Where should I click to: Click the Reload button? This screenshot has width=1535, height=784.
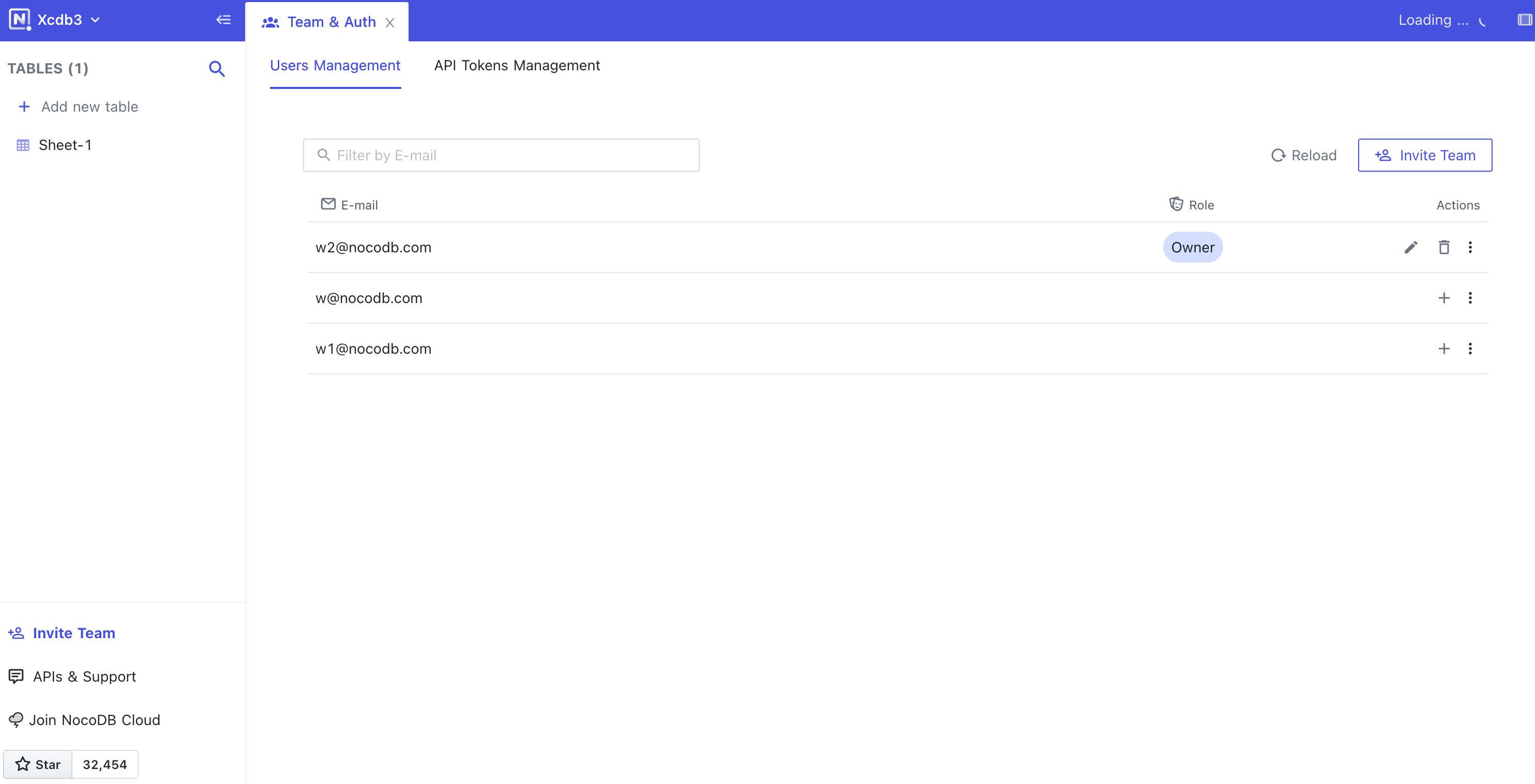click(x=1304, y=156)
